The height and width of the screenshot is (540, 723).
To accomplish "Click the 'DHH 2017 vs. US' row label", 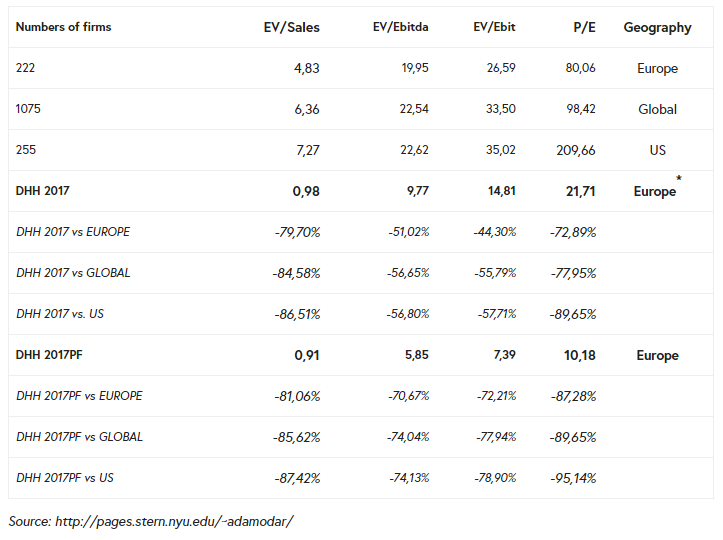I will coord(60,314).
